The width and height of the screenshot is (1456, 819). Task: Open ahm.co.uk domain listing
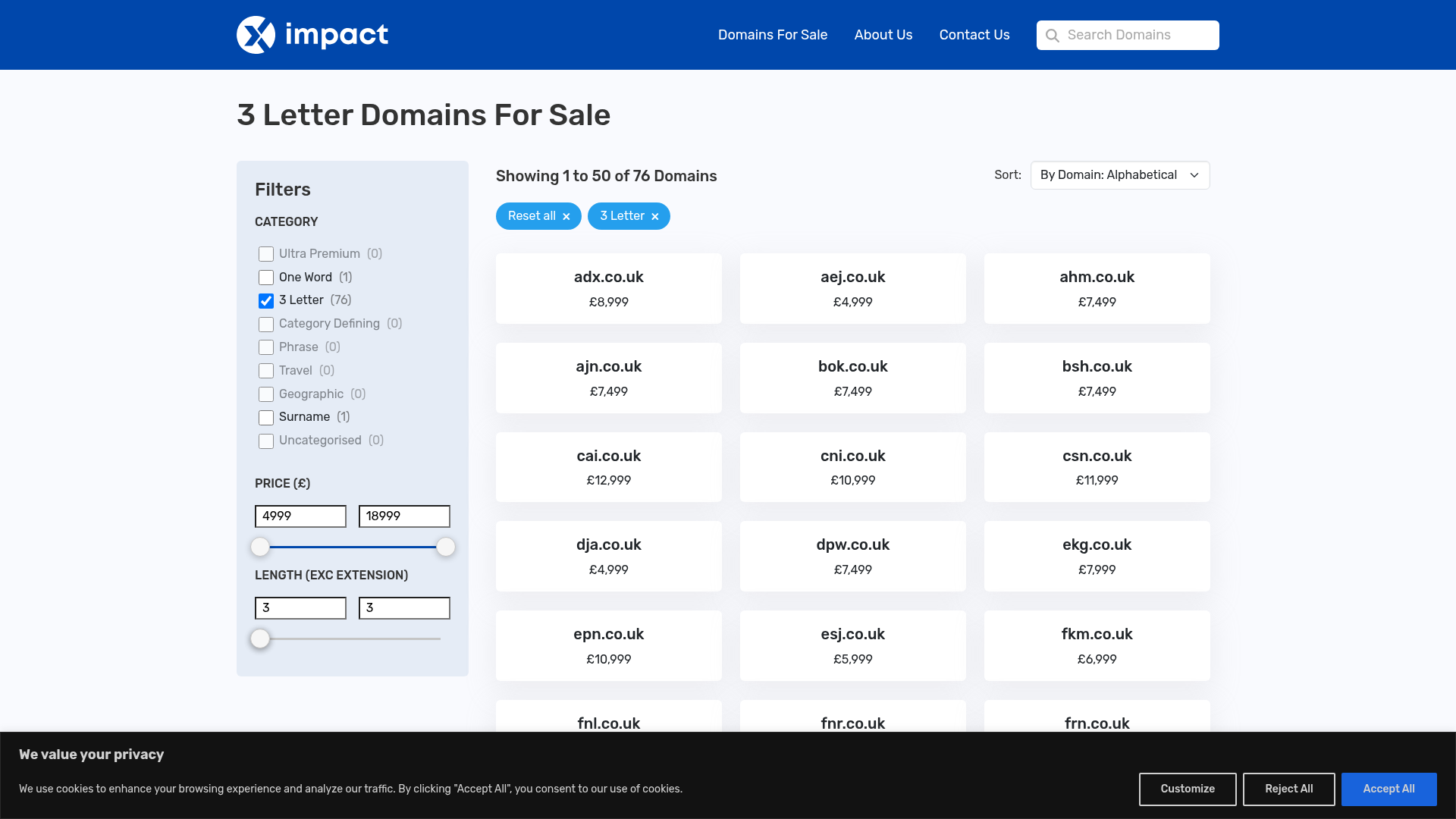[1097, 288]
